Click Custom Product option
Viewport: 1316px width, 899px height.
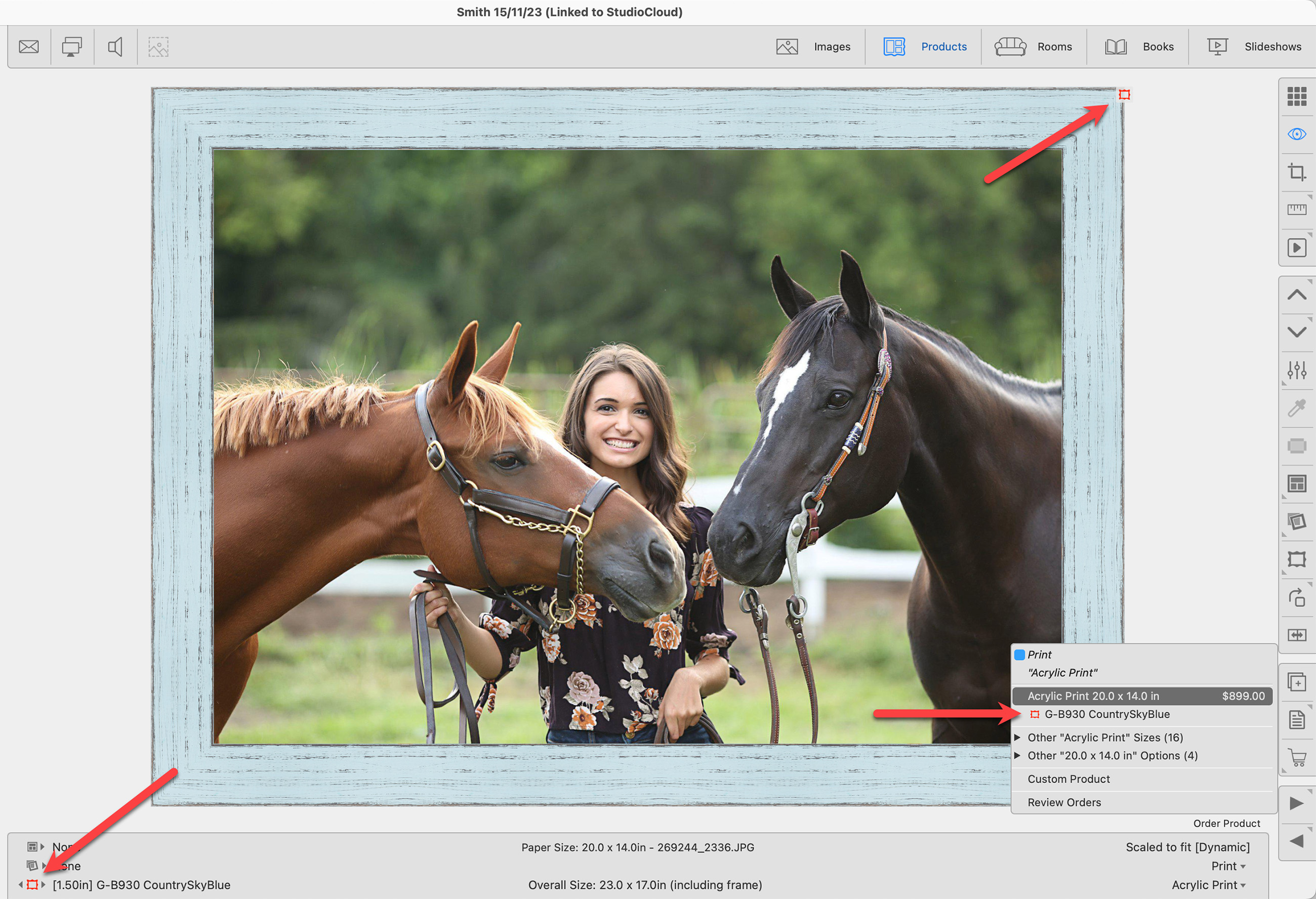coord(1068,779)
